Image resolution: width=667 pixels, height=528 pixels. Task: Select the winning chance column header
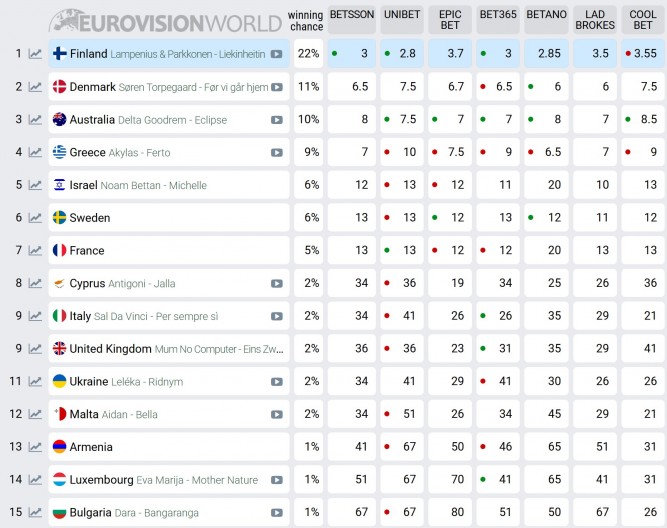click(x=305, y=20)
